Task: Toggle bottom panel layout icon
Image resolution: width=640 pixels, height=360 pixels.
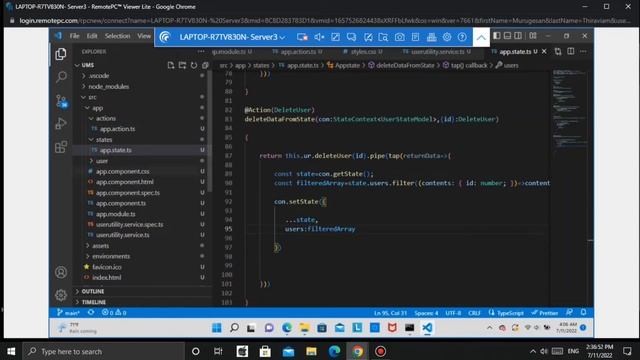Action: point(507,36)
